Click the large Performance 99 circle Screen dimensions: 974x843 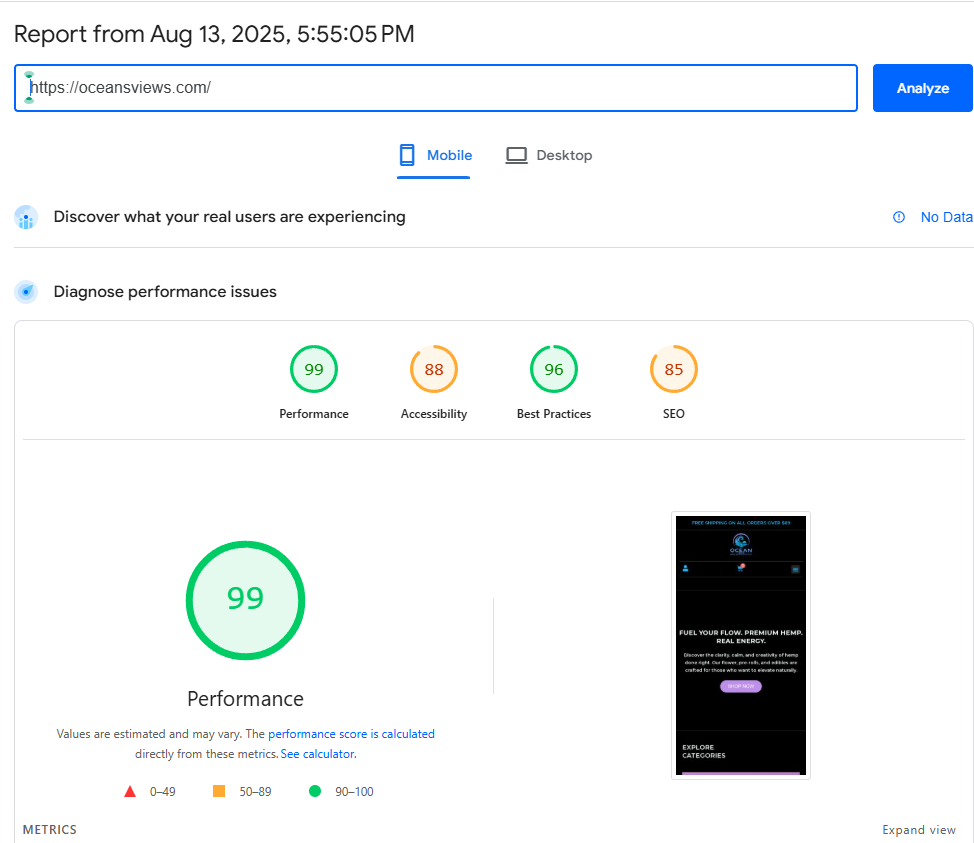click(245, 600)
